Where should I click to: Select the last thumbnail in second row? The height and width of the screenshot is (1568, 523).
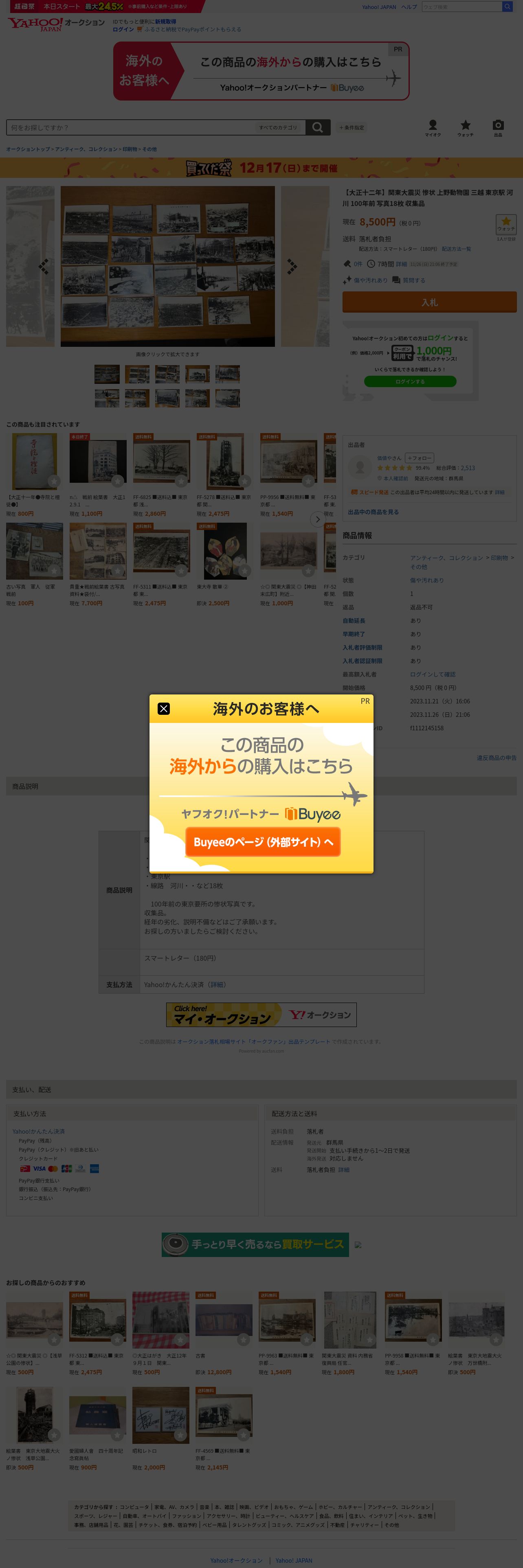click(x=228, y=398)
